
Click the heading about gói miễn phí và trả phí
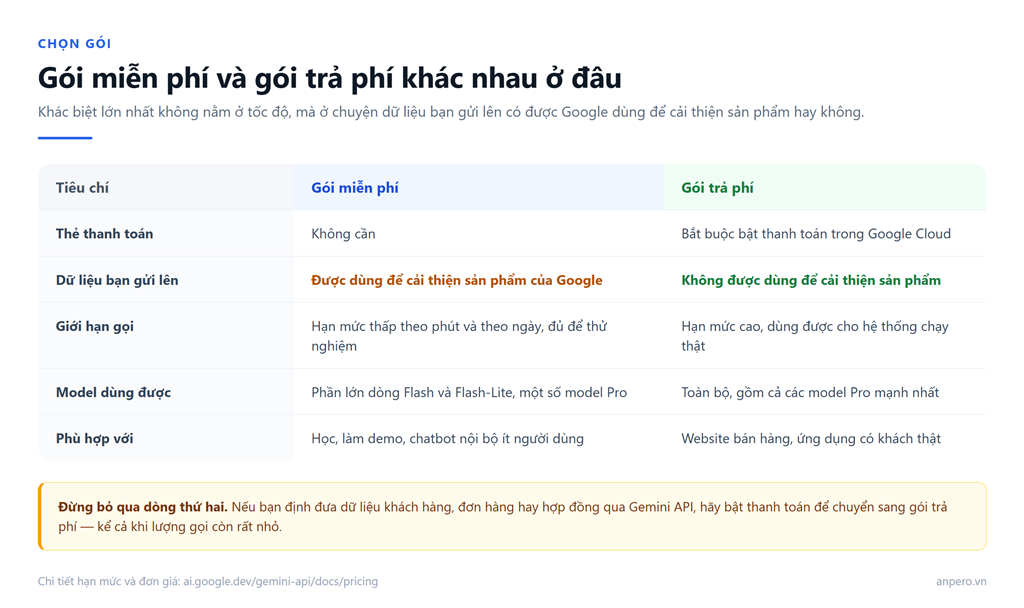tap(330, 78)
